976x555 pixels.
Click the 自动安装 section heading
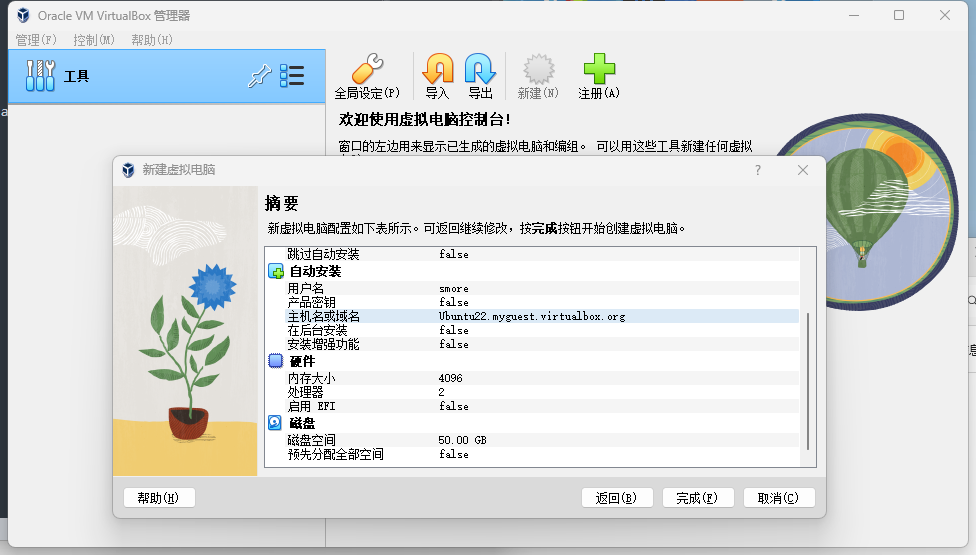pyautogui.click(x=316, y=271)
